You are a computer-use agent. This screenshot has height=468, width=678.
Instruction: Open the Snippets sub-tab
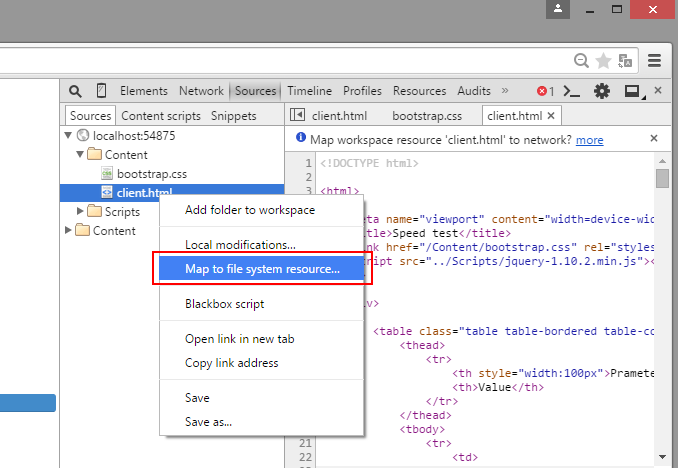pos(233,116)
